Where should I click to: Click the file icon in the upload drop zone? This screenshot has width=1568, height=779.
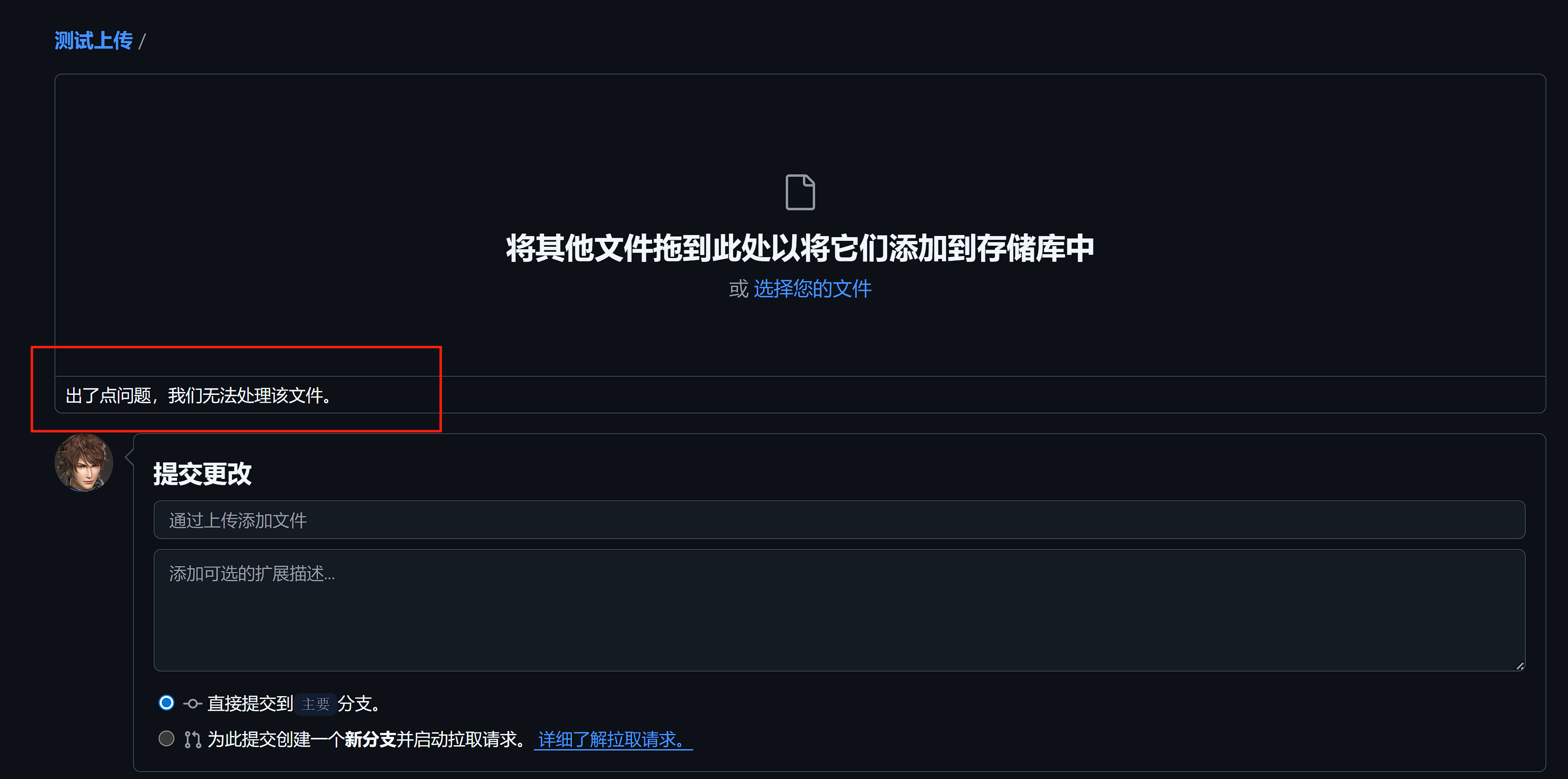point(800,192)
